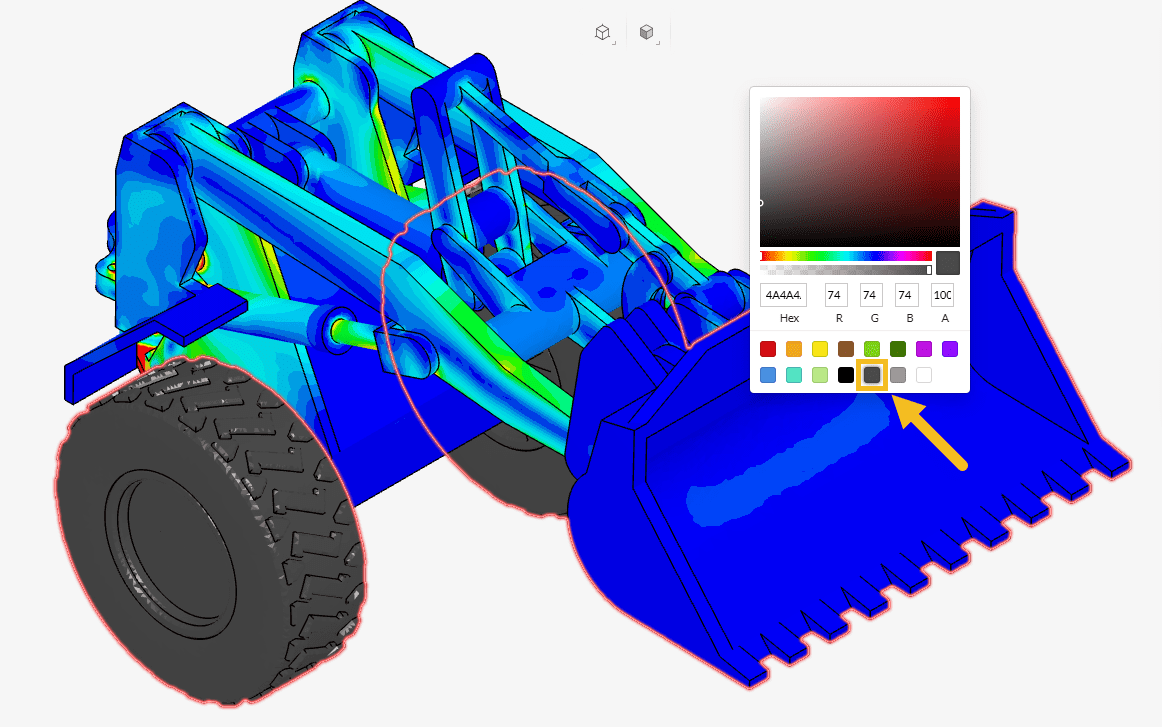Click the B channel value field

906,295
